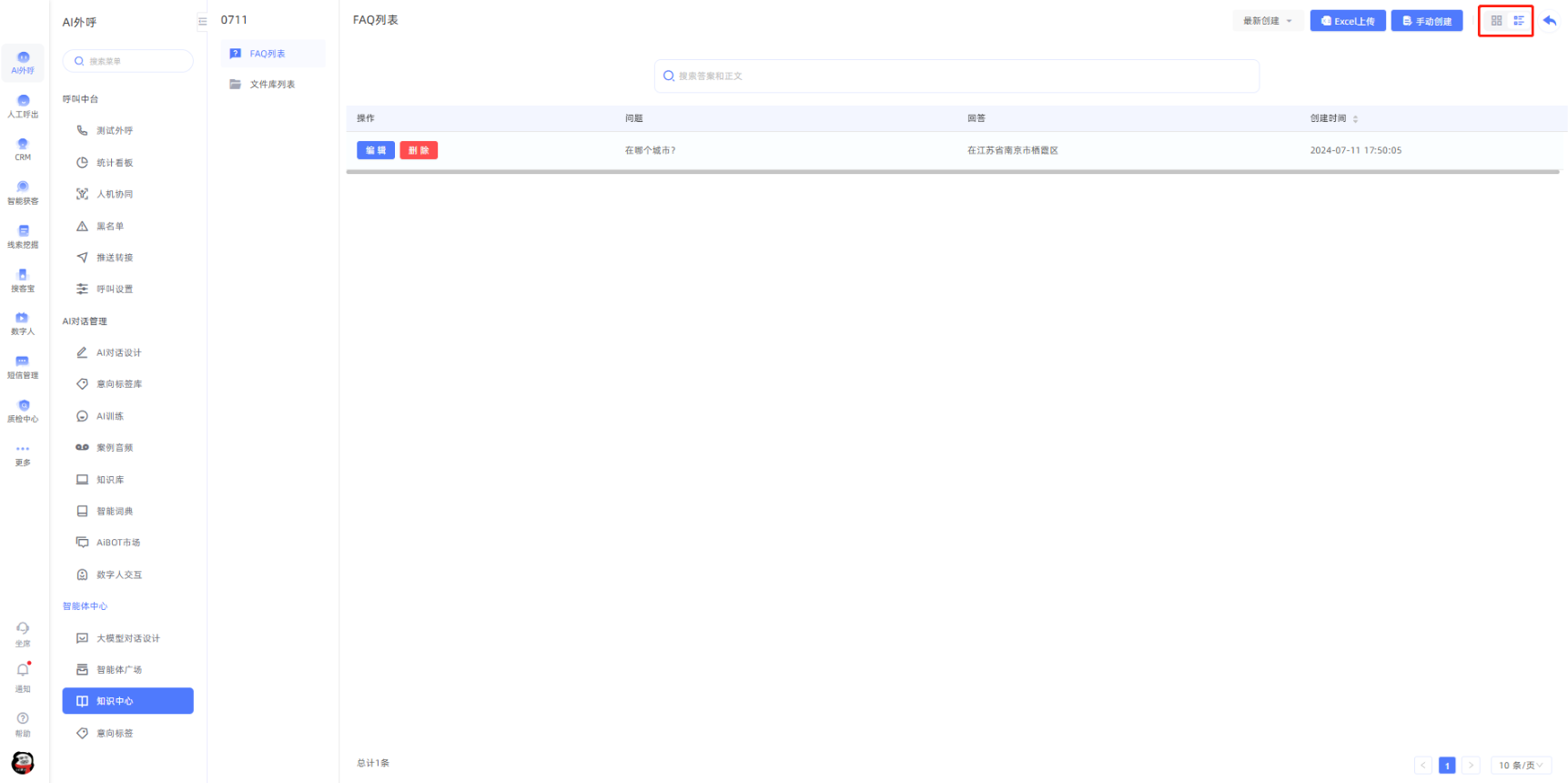Switch to list table view

(1519, 21)
